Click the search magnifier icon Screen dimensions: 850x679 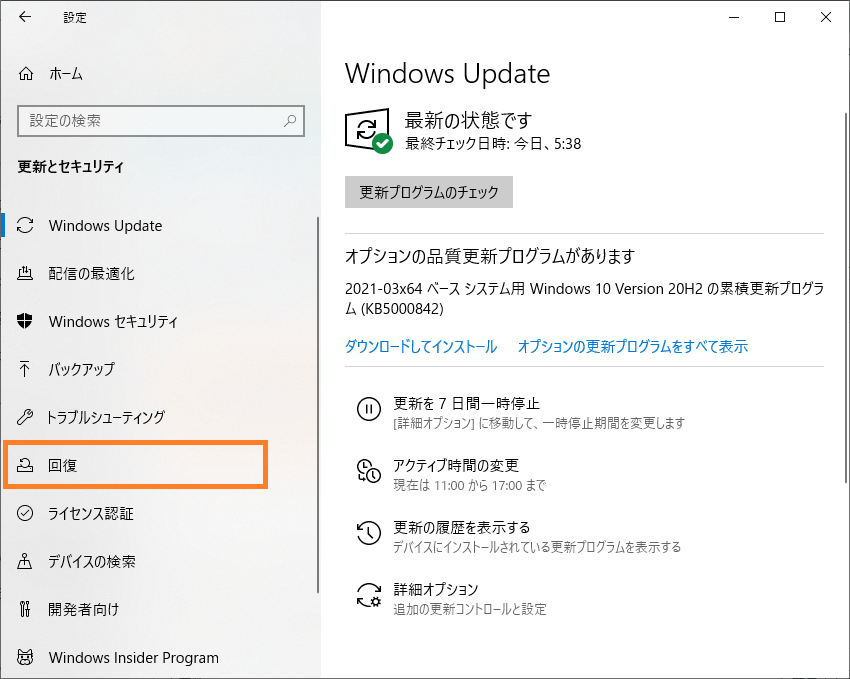(x=290, y=120)
